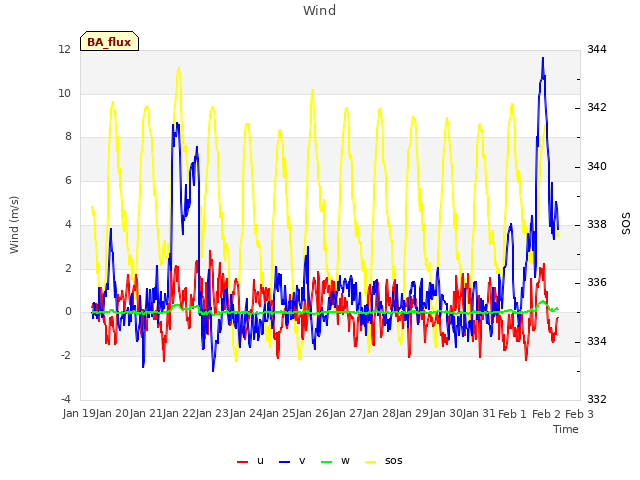
Task: Click the left axis value 0
Action: tap(68, 311)
